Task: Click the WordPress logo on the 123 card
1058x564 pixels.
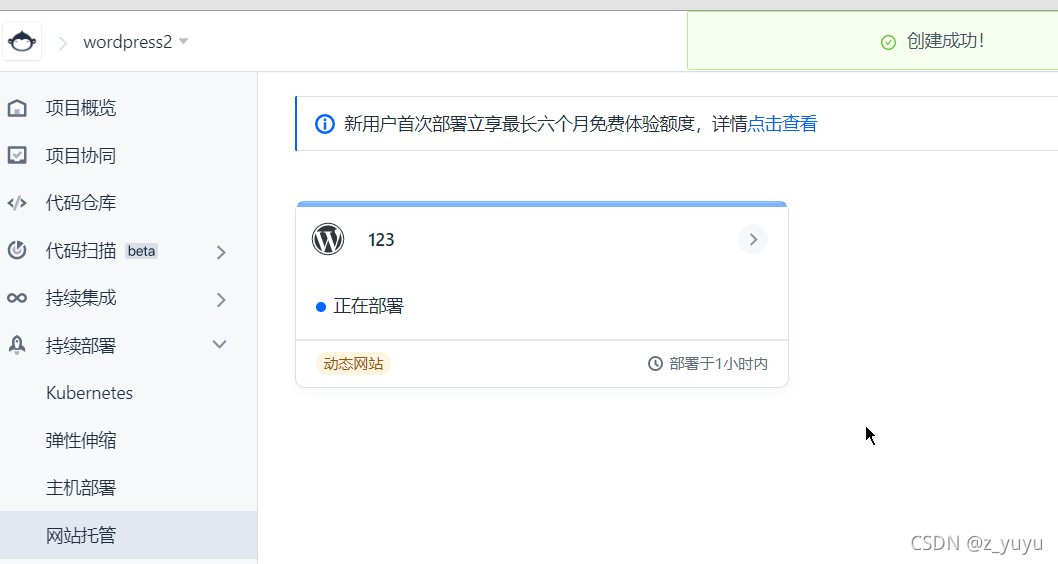Action: (x=328, y=239)
